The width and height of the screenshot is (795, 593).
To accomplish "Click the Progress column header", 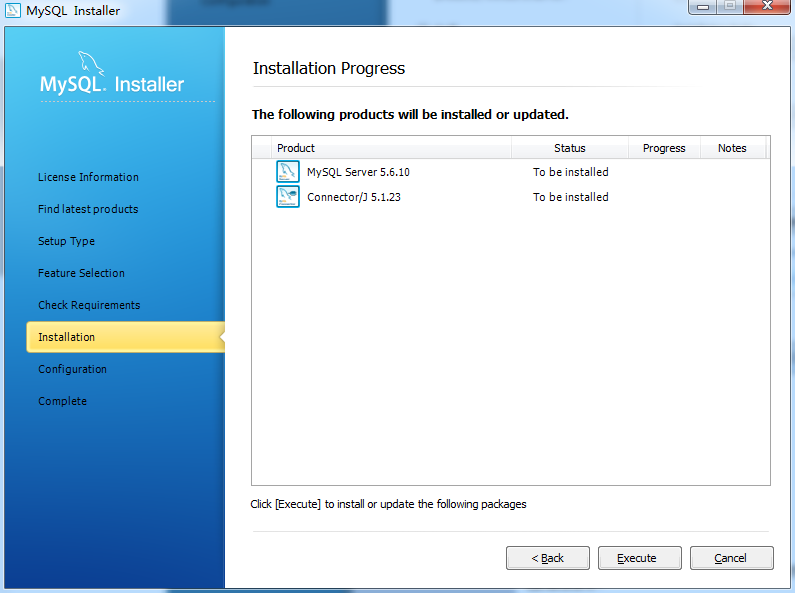I will (x=664, y=148).
